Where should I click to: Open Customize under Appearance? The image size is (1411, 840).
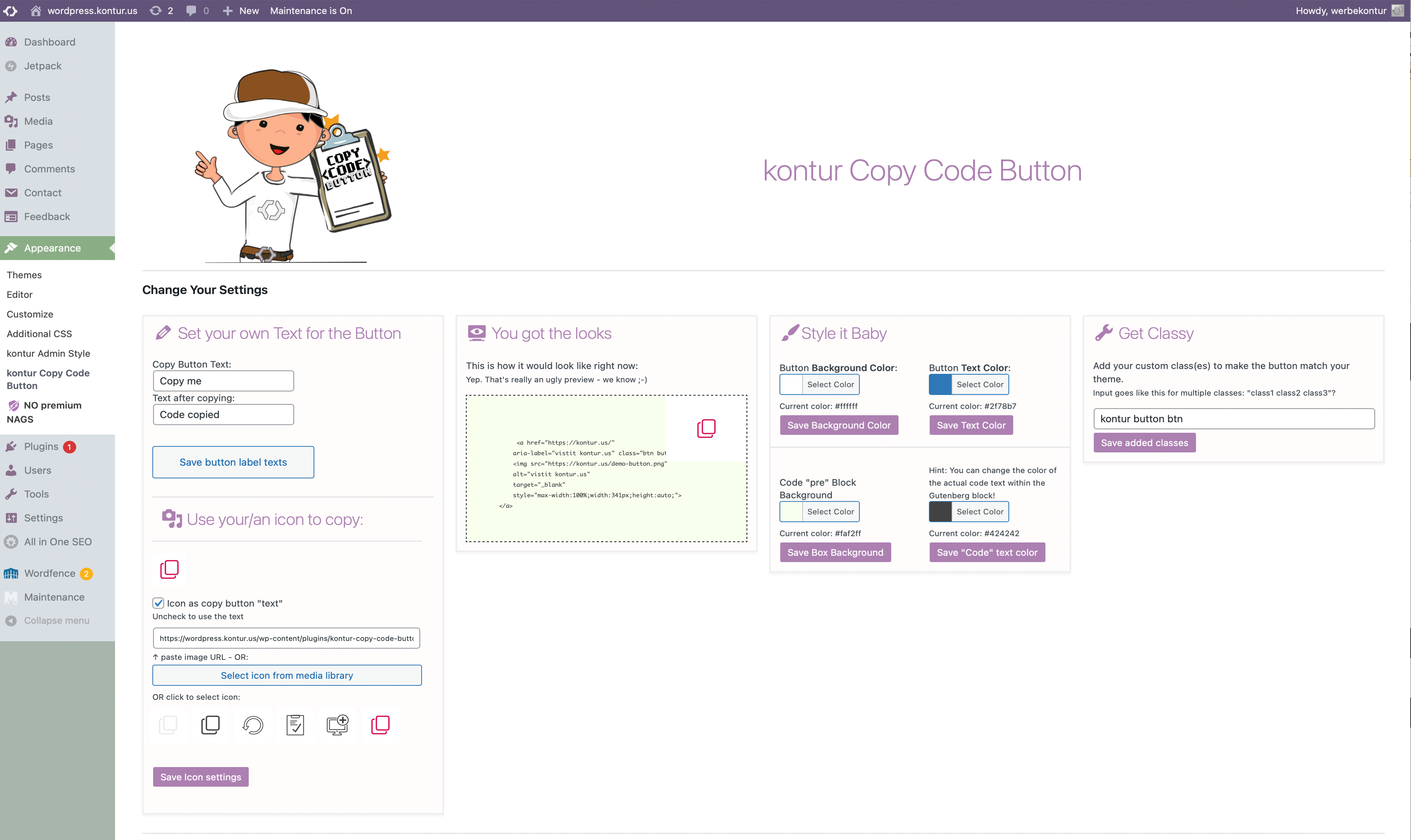click(30, 314)
